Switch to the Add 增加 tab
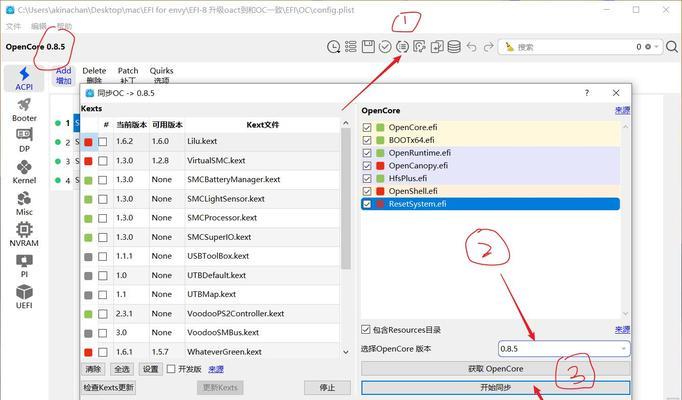Image resolution: width=682 pixels, height=400 pixels. pos(64,75)
